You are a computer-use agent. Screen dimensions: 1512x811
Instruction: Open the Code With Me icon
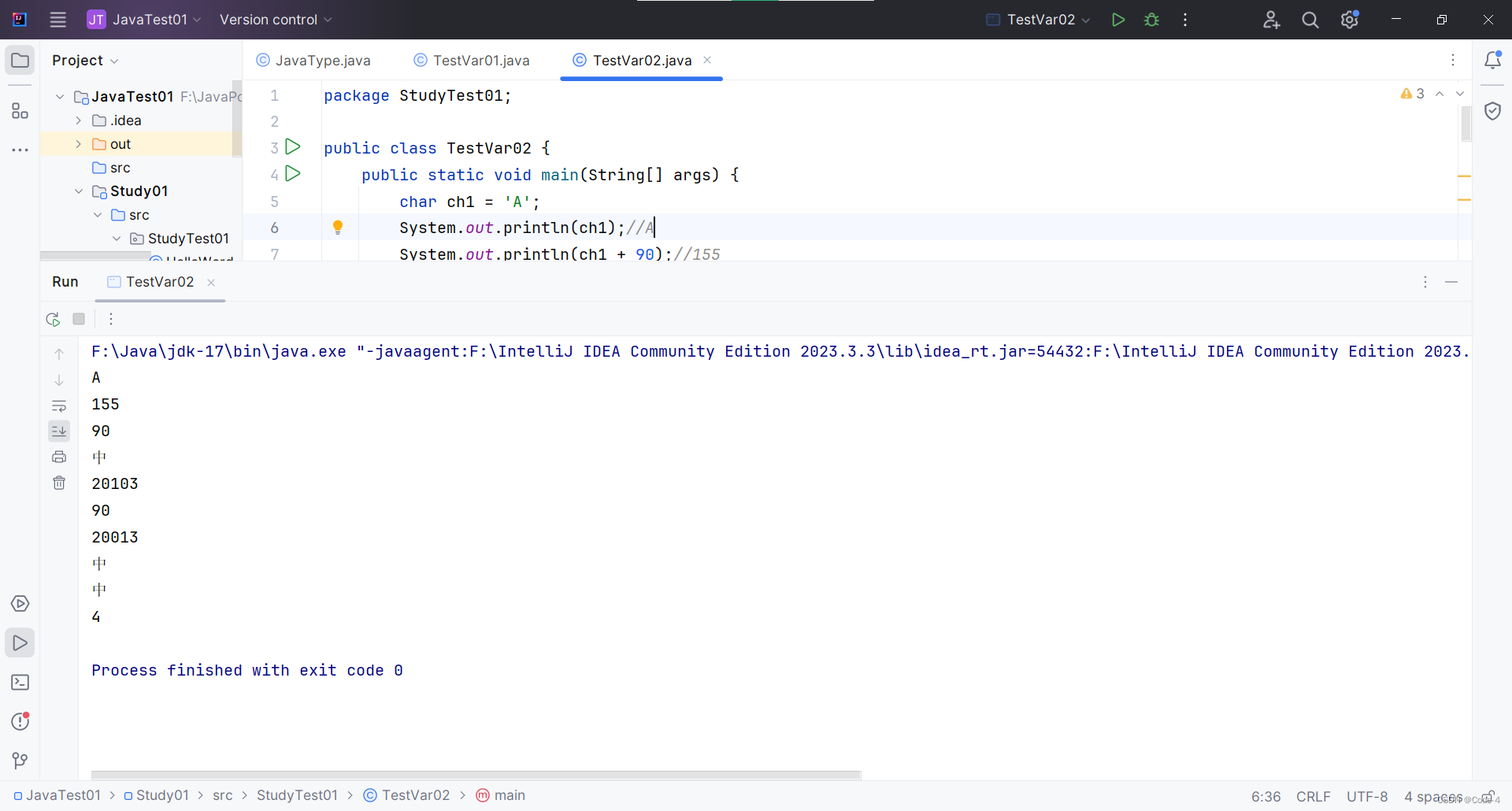pos(1271,20)
